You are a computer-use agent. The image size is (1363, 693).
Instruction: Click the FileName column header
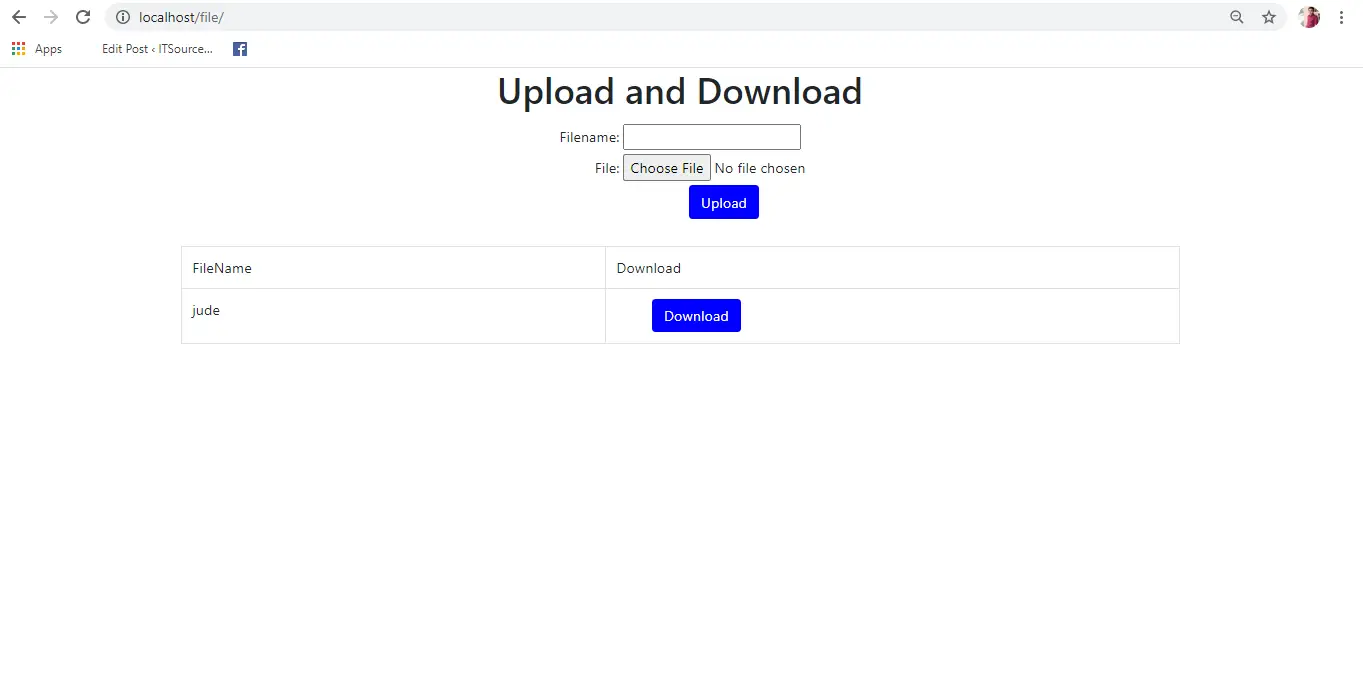221,267
